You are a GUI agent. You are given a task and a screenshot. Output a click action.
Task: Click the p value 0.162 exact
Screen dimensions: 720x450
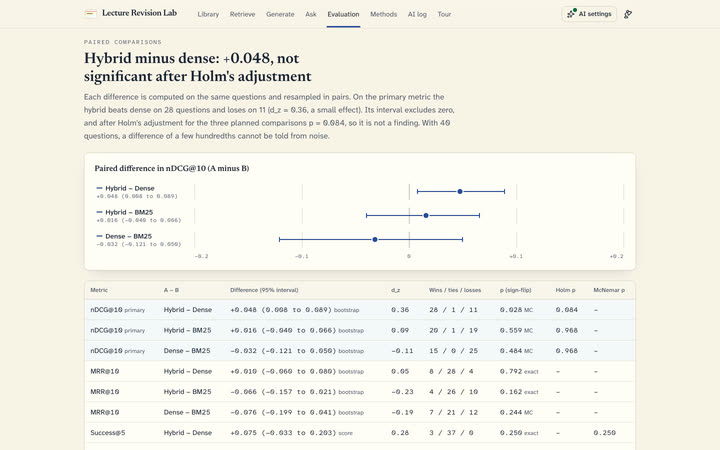coord(519,392)
